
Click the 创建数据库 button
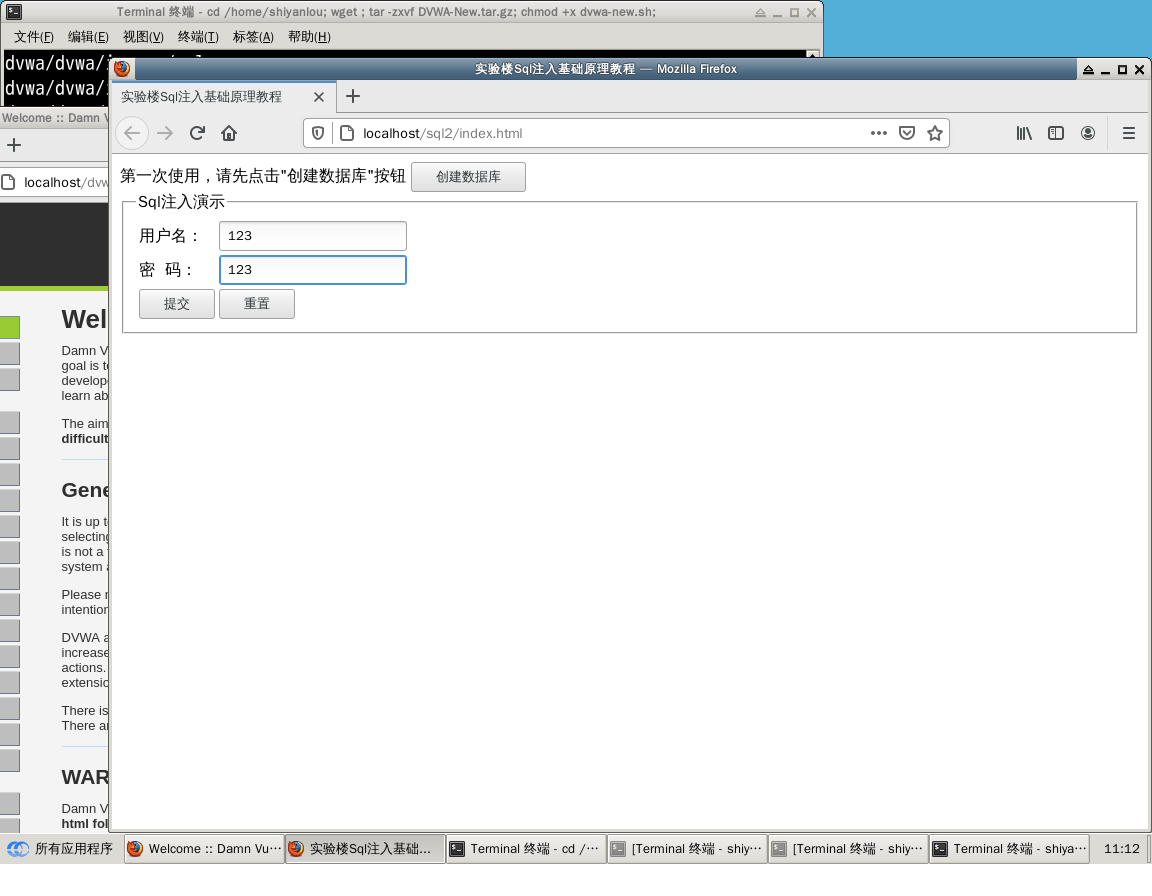point(468,177)
